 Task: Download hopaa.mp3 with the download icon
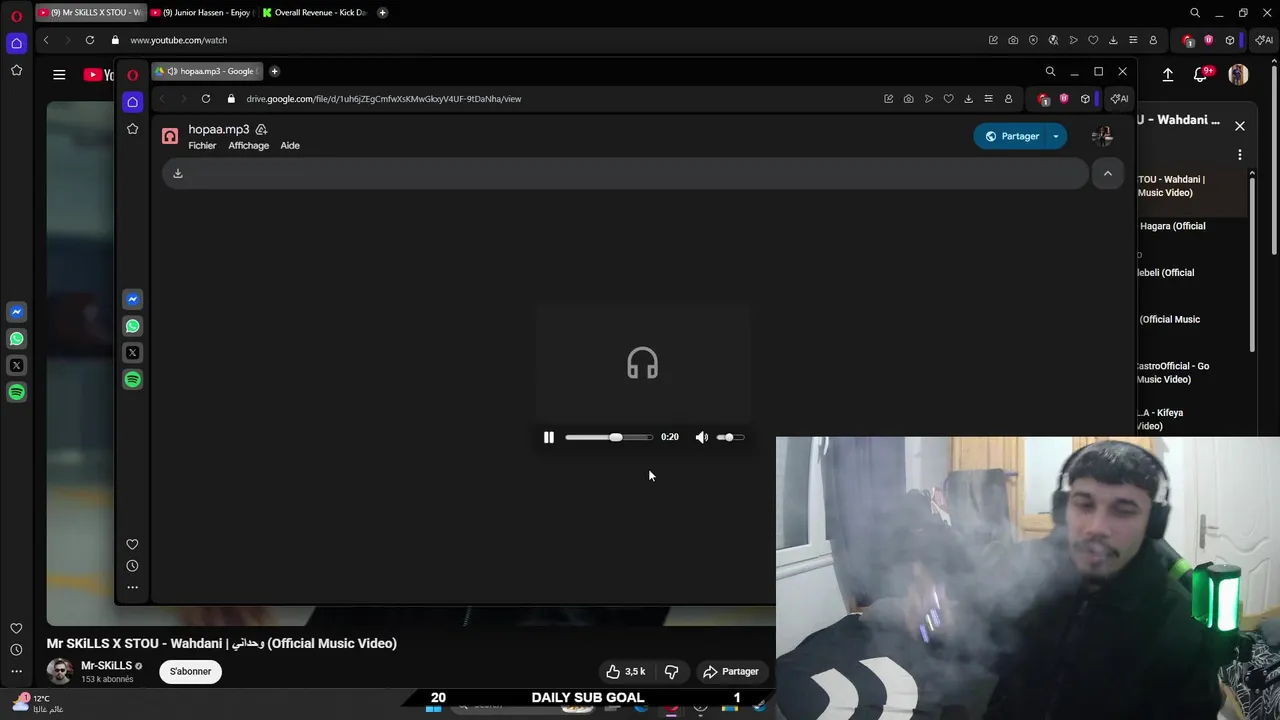tap(178, 173)
